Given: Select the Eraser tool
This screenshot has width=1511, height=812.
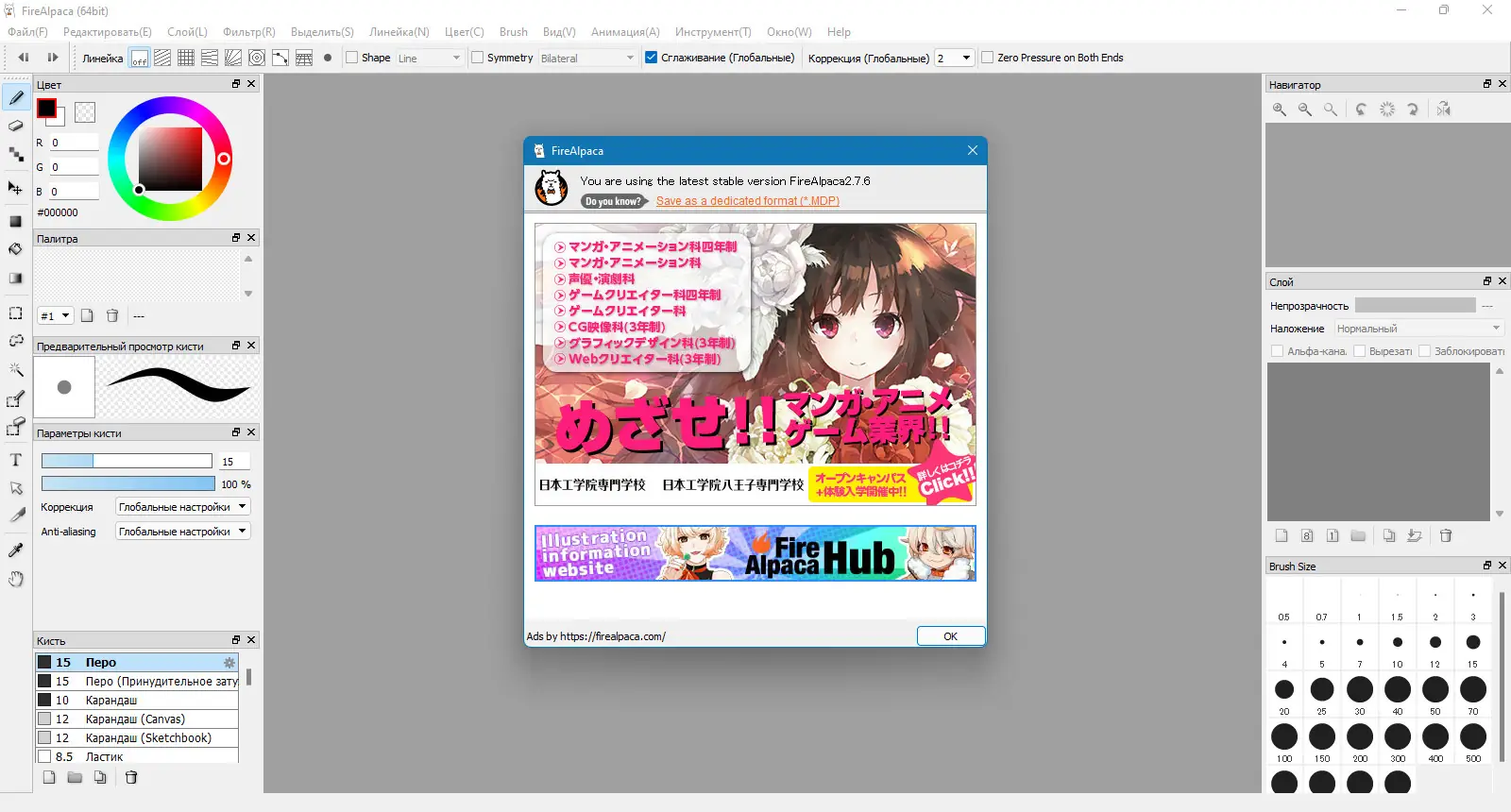Looking at the screenshot, I should click(16, 126).
